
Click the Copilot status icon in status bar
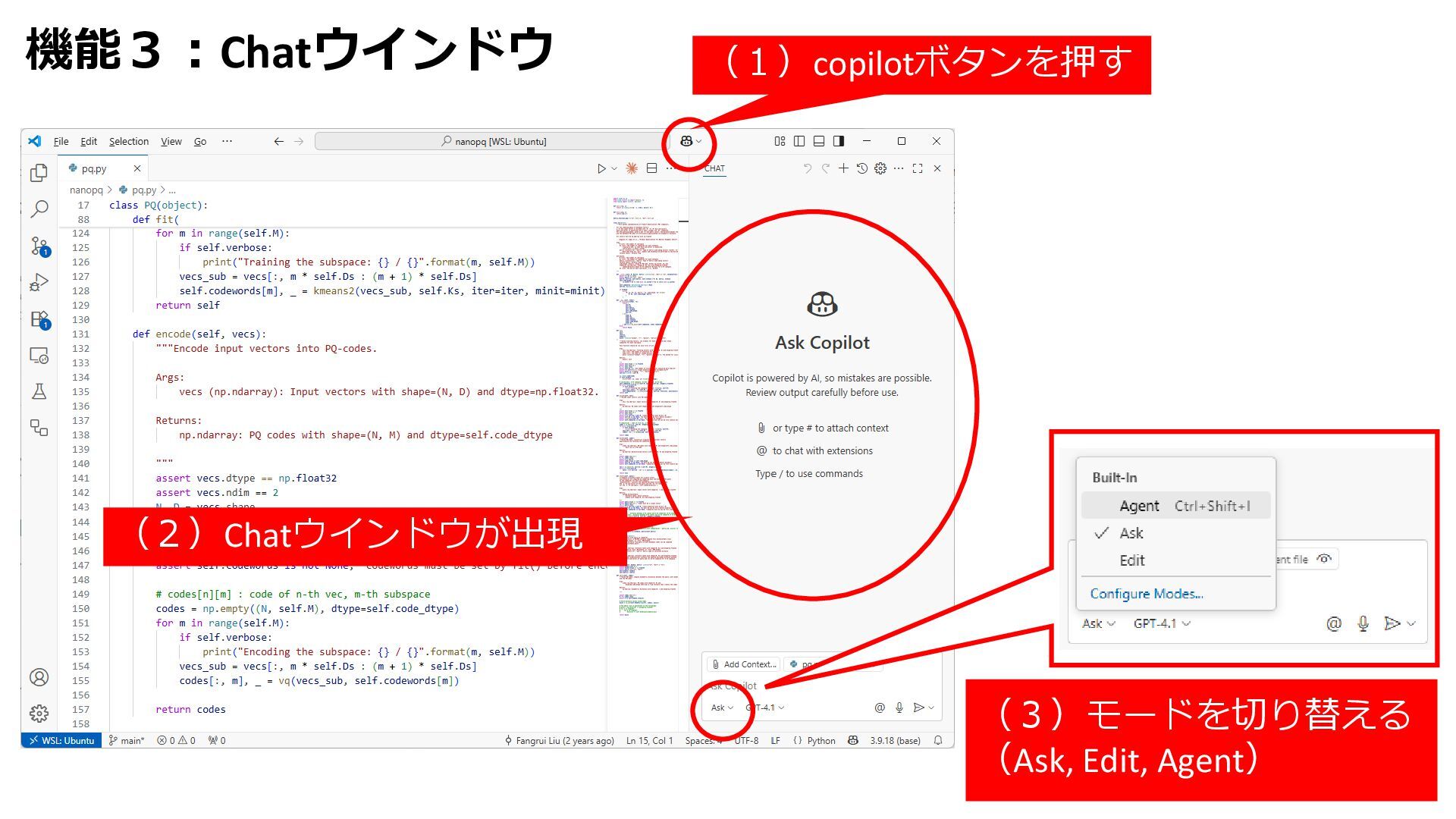coord(853,740)
